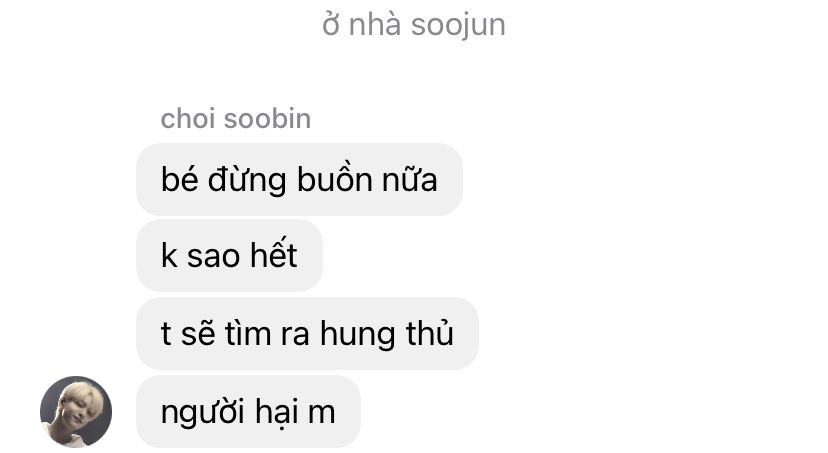The height and width of the screenshot is (453, 828).
Task: Click the word "soobin" in sender label
Action: [268, 118]
